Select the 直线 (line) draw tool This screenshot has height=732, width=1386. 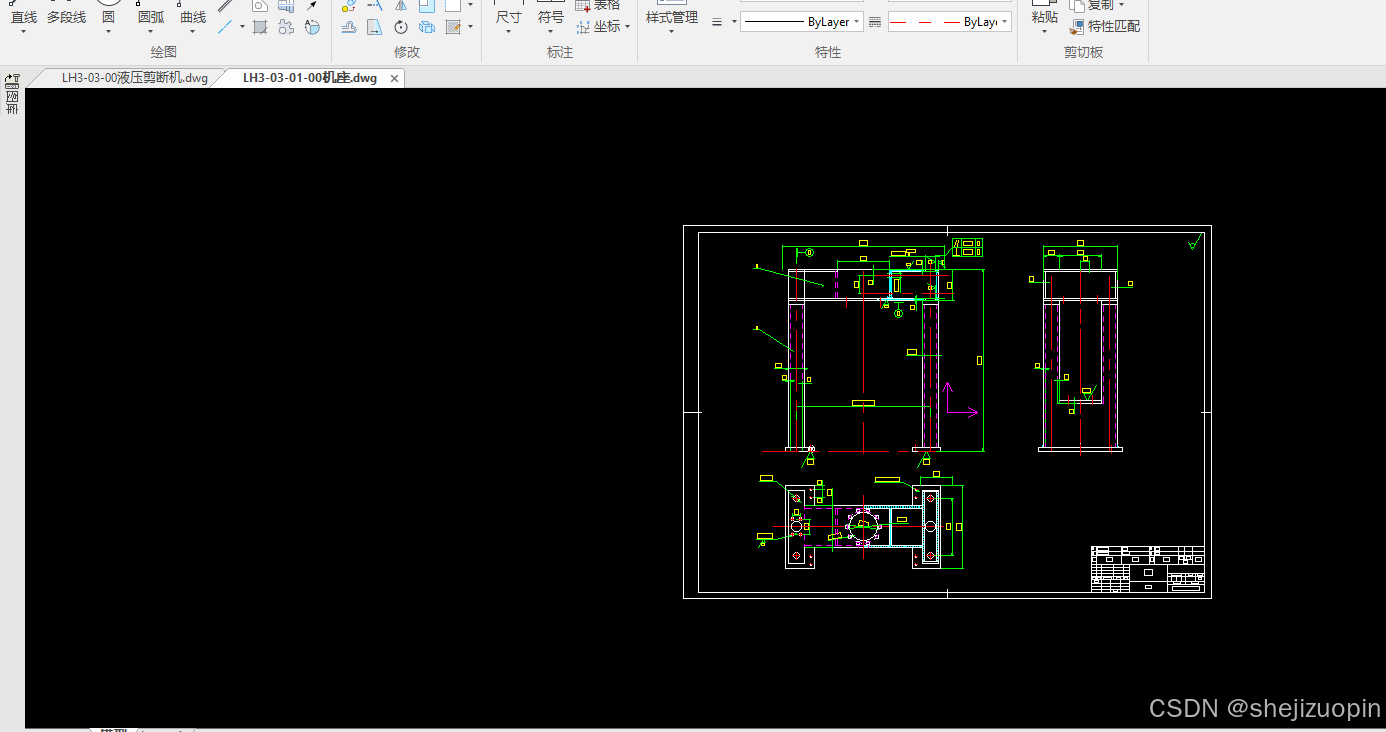tap(23, 17)
